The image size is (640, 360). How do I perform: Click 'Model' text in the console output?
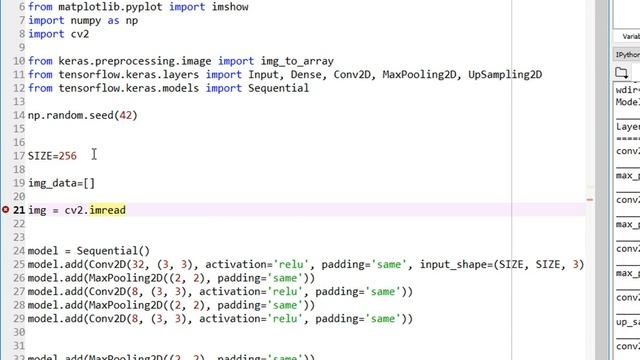tap(628, 102)
